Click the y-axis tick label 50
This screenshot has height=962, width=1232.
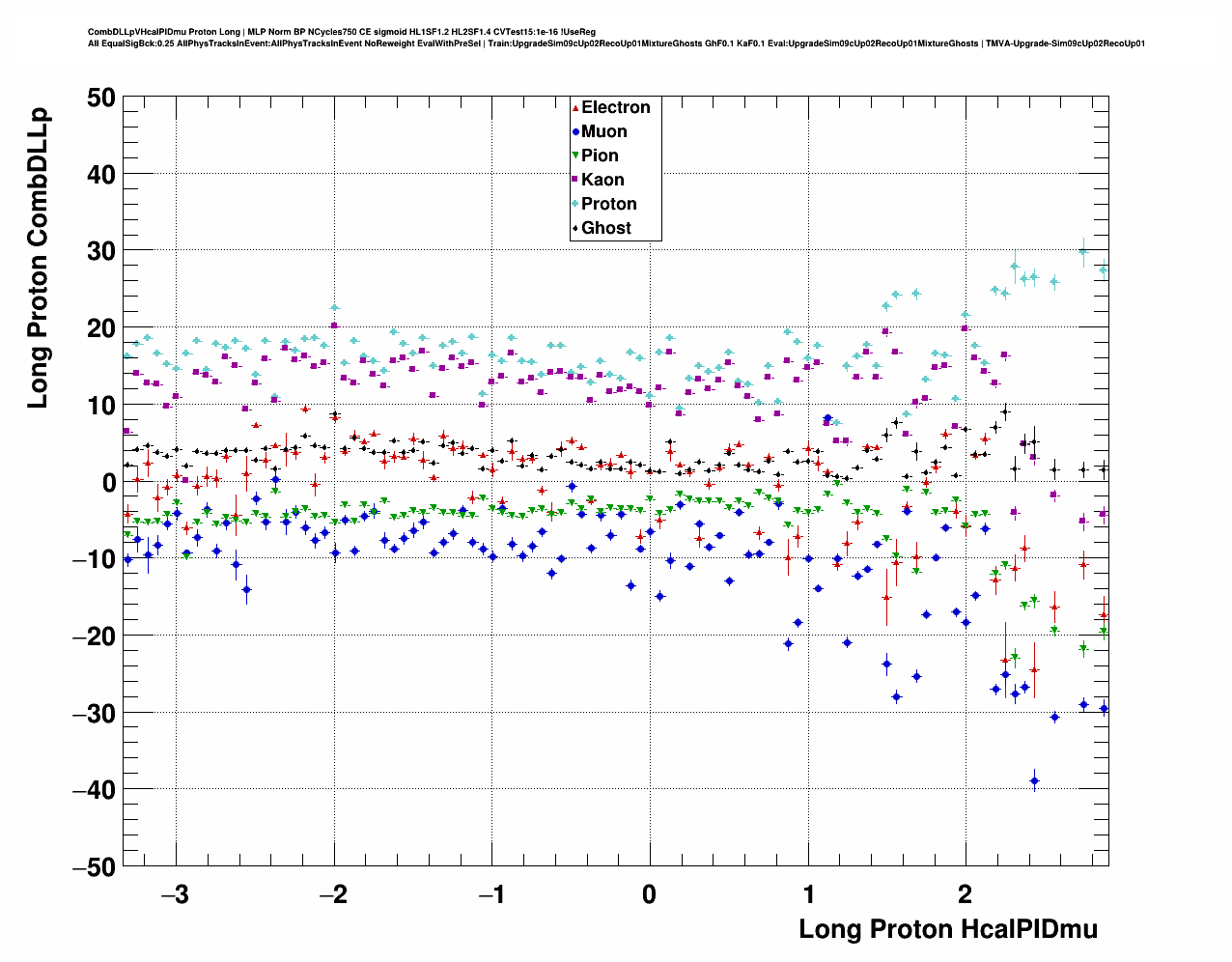pos(99,98)
